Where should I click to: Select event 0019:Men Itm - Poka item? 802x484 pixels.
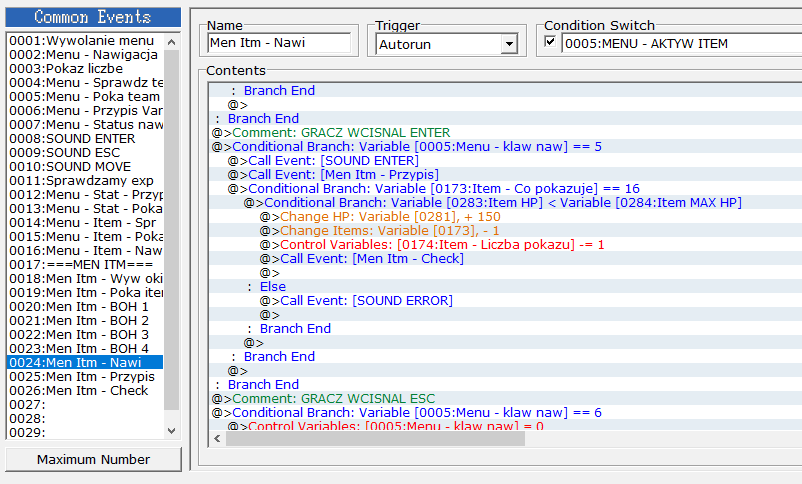(85, 292)
